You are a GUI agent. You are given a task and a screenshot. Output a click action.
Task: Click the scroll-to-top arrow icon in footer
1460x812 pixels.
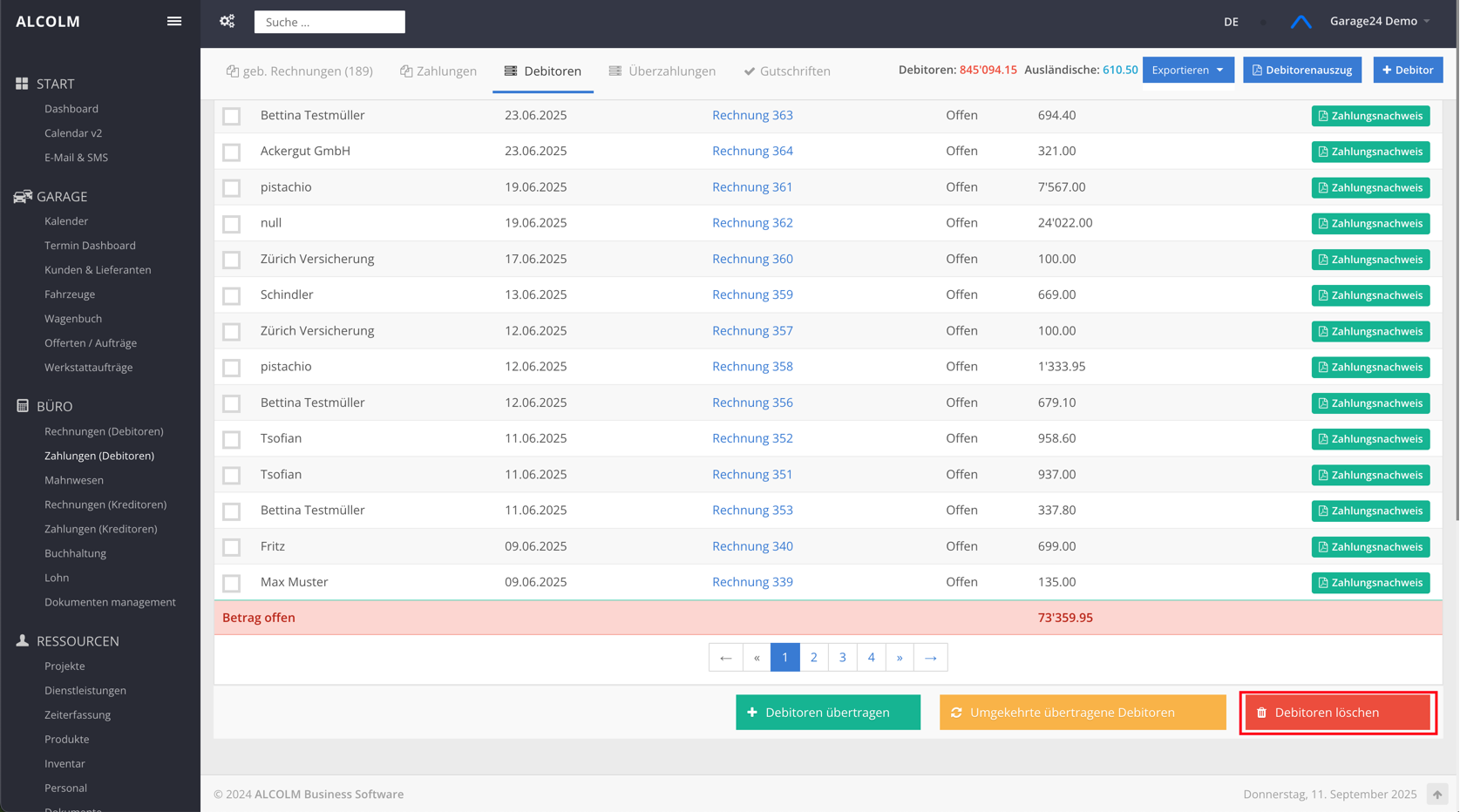point(1436,794)
